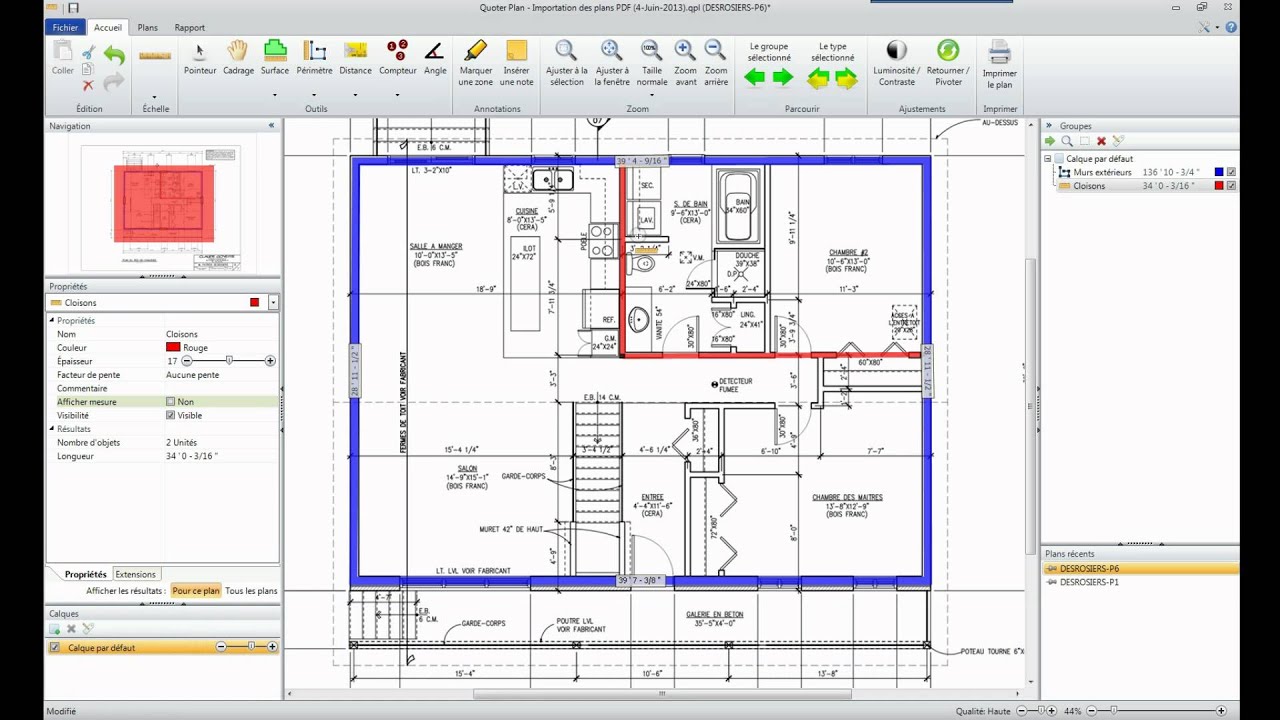1280x720 pixels.
Task: Click the zoom slider in status bar
Action: pos(1158,711)
